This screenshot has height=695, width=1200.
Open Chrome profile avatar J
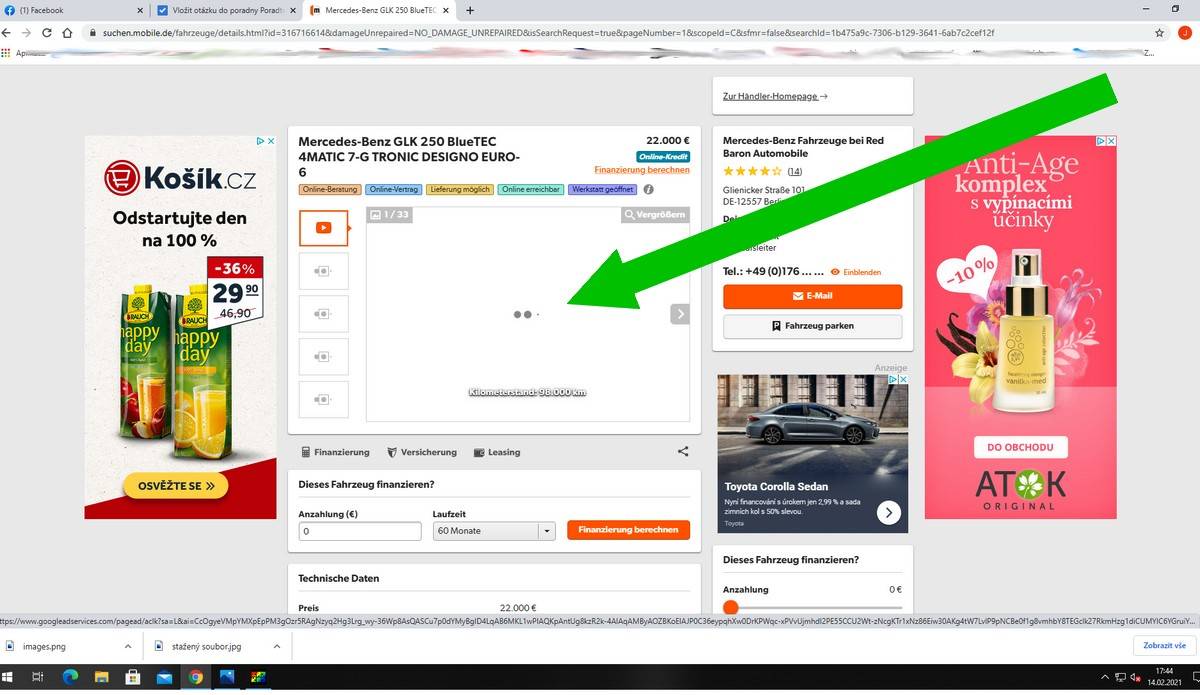coord(1184,32)
